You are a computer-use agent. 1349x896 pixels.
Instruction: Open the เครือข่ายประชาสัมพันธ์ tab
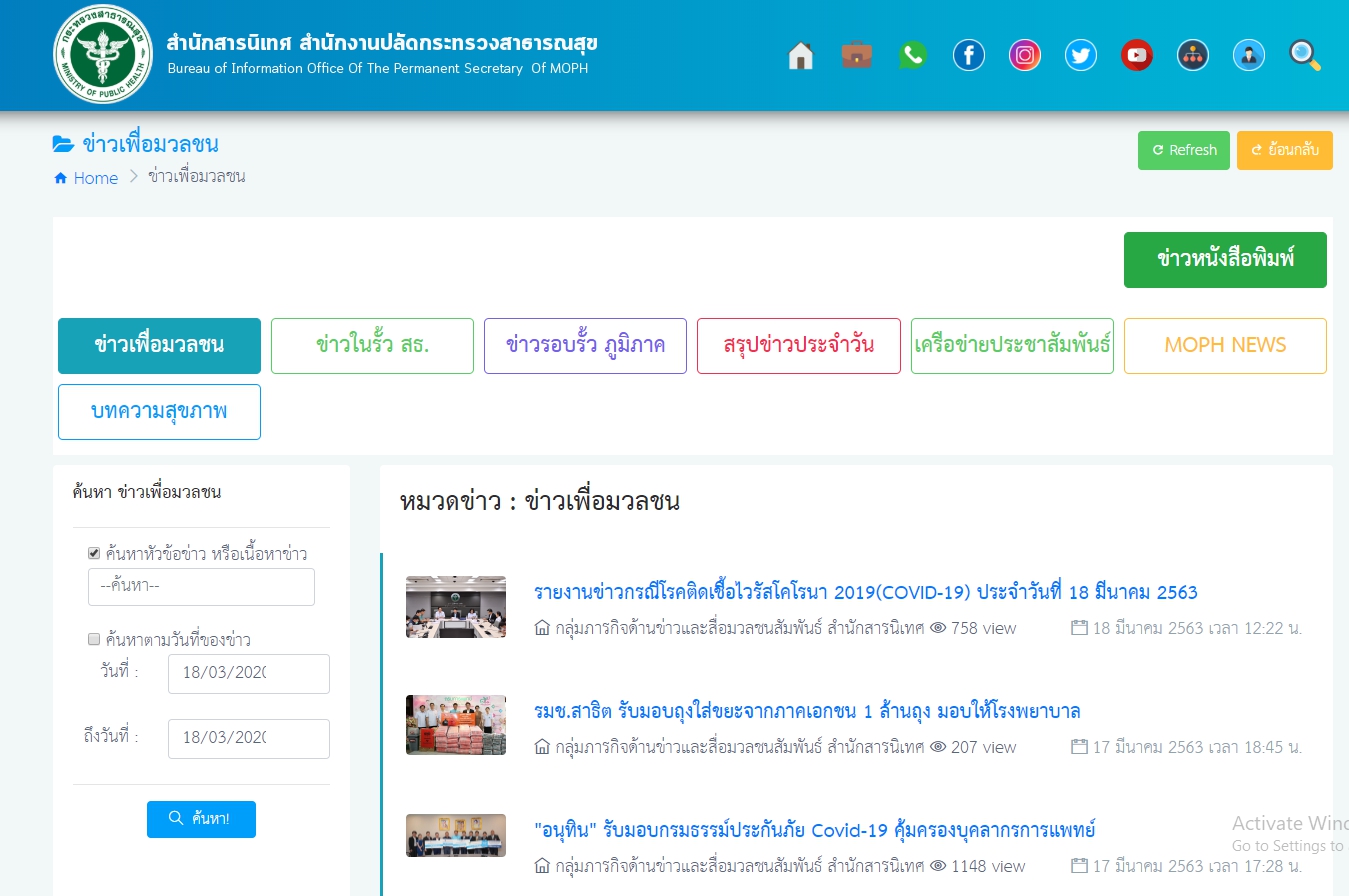[1012, 346]
